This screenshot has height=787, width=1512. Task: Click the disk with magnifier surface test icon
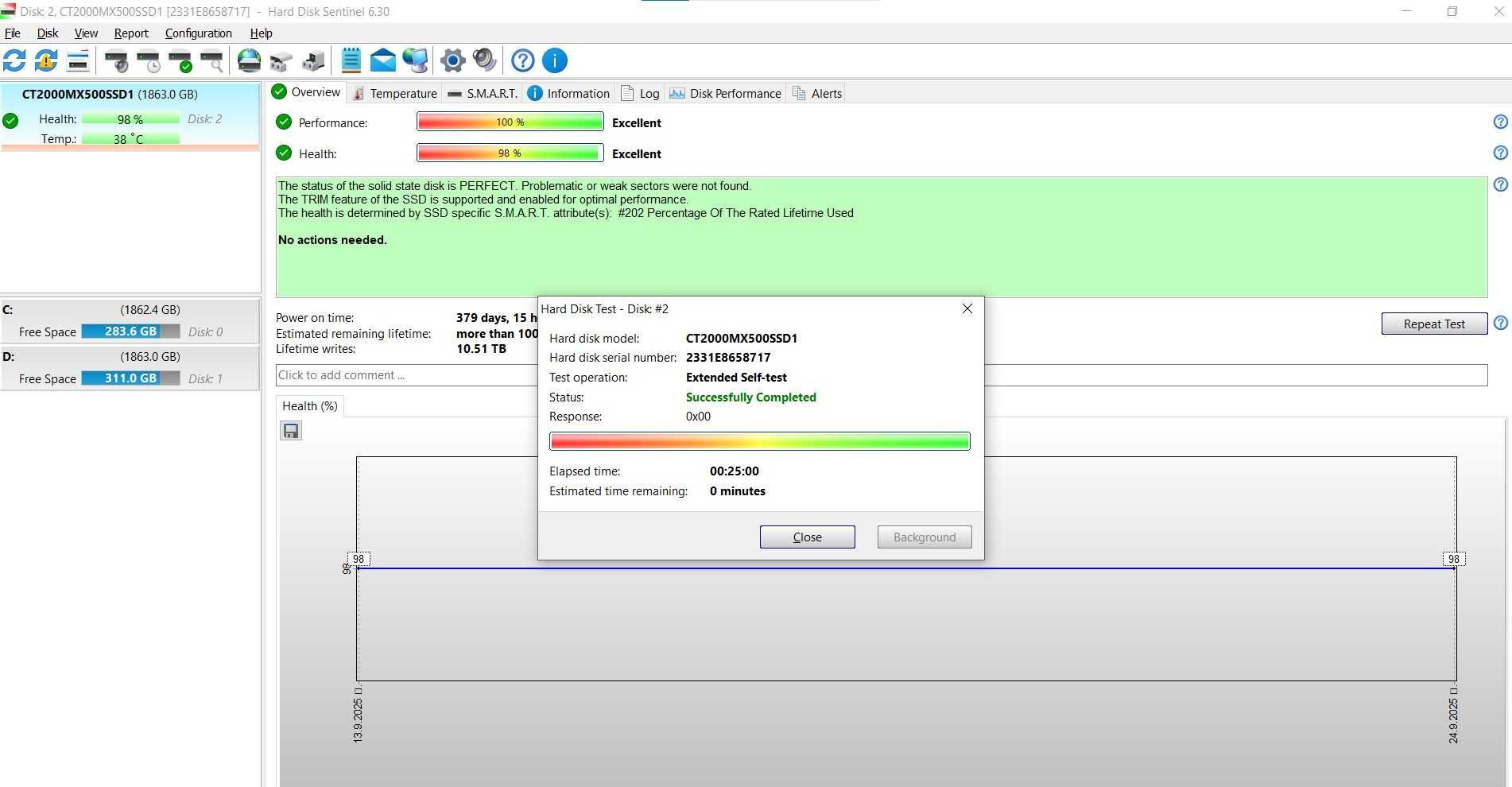(x=212, y=60)
